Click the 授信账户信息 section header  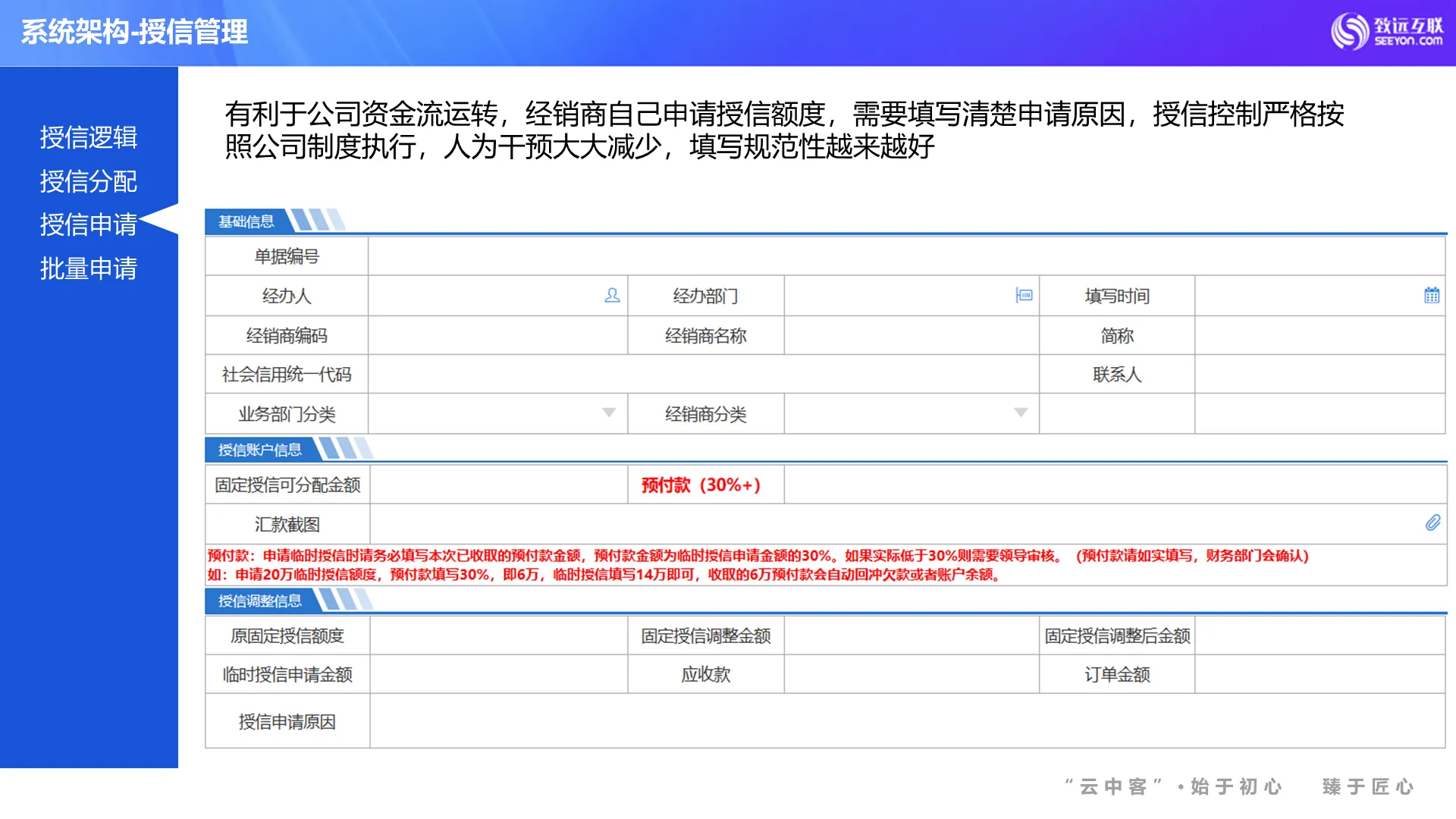coord(260,450)
